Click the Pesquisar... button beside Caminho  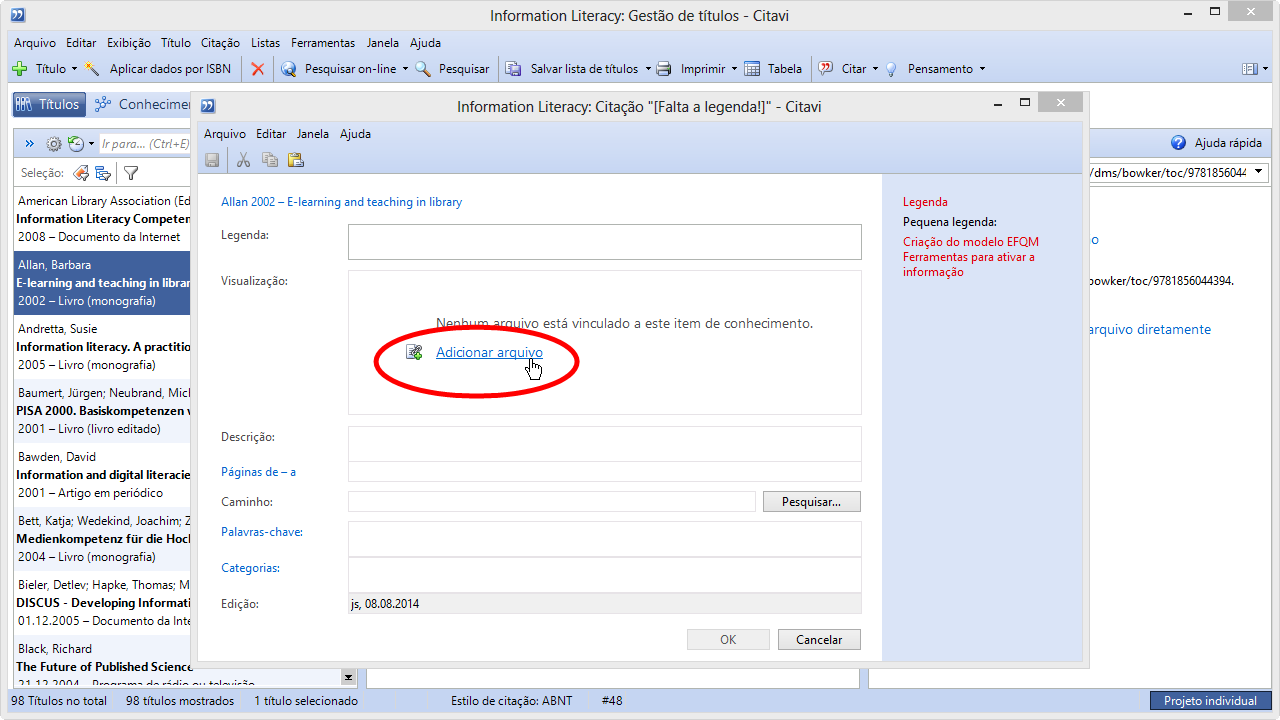coord(812,502)
